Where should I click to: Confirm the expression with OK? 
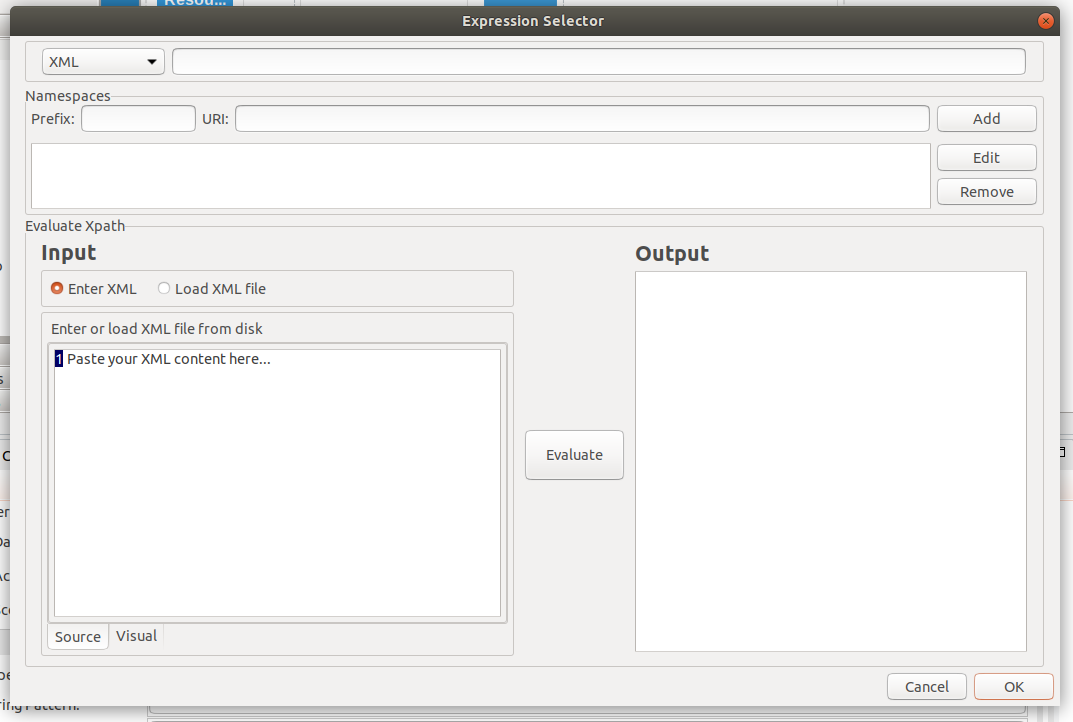(1013, 686)
